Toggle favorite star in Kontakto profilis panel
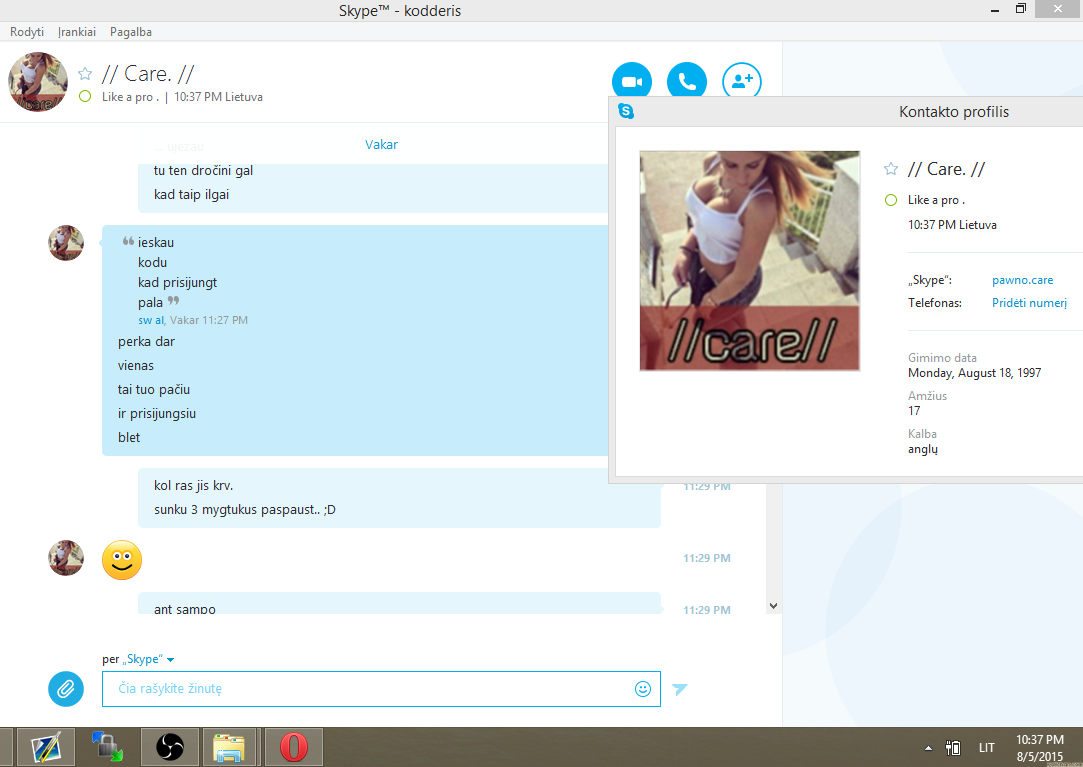The image size is (1083, 767). (891, 169)
